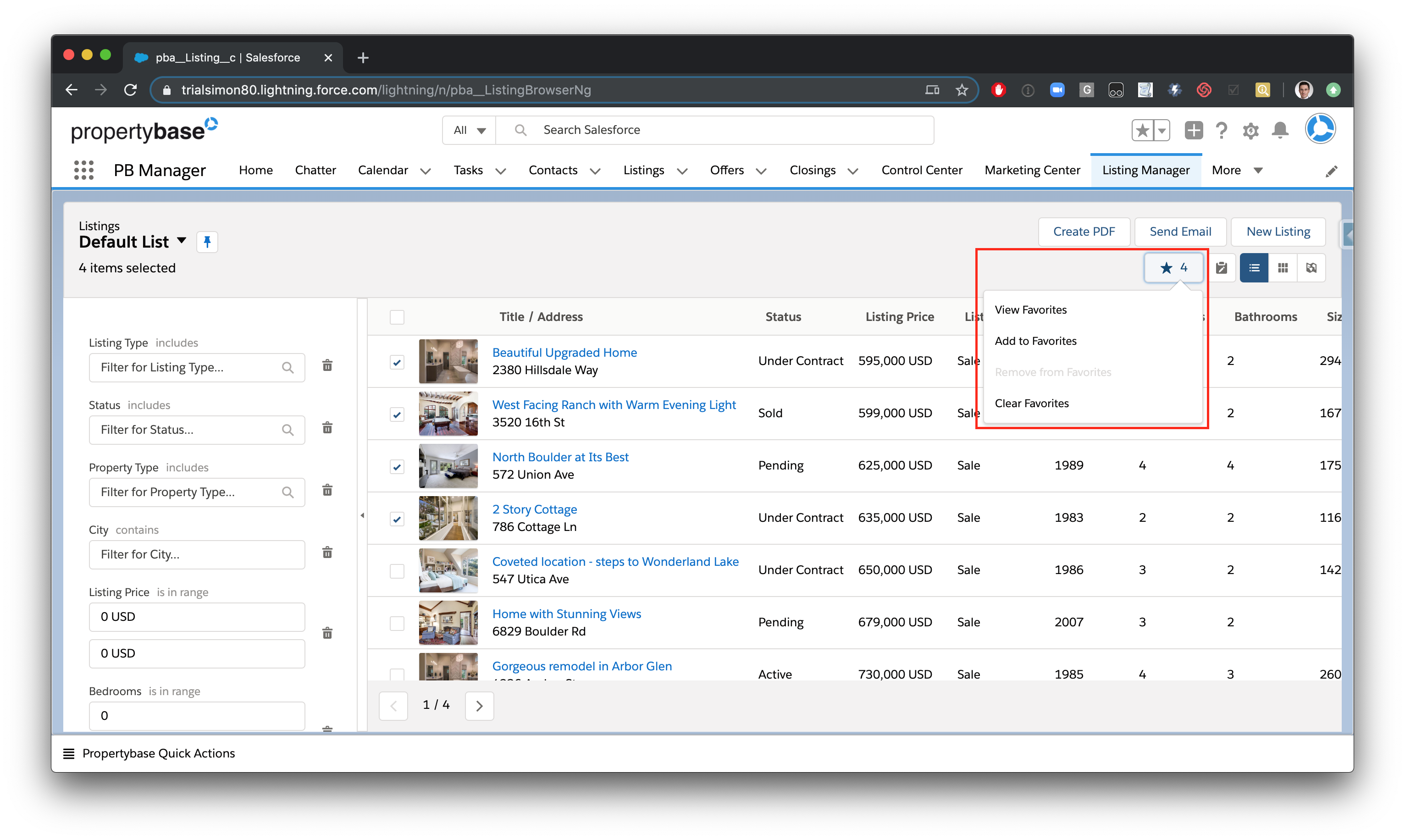
Task: Switch to the Marketing Center tab
Action: tap(1033, 170)
